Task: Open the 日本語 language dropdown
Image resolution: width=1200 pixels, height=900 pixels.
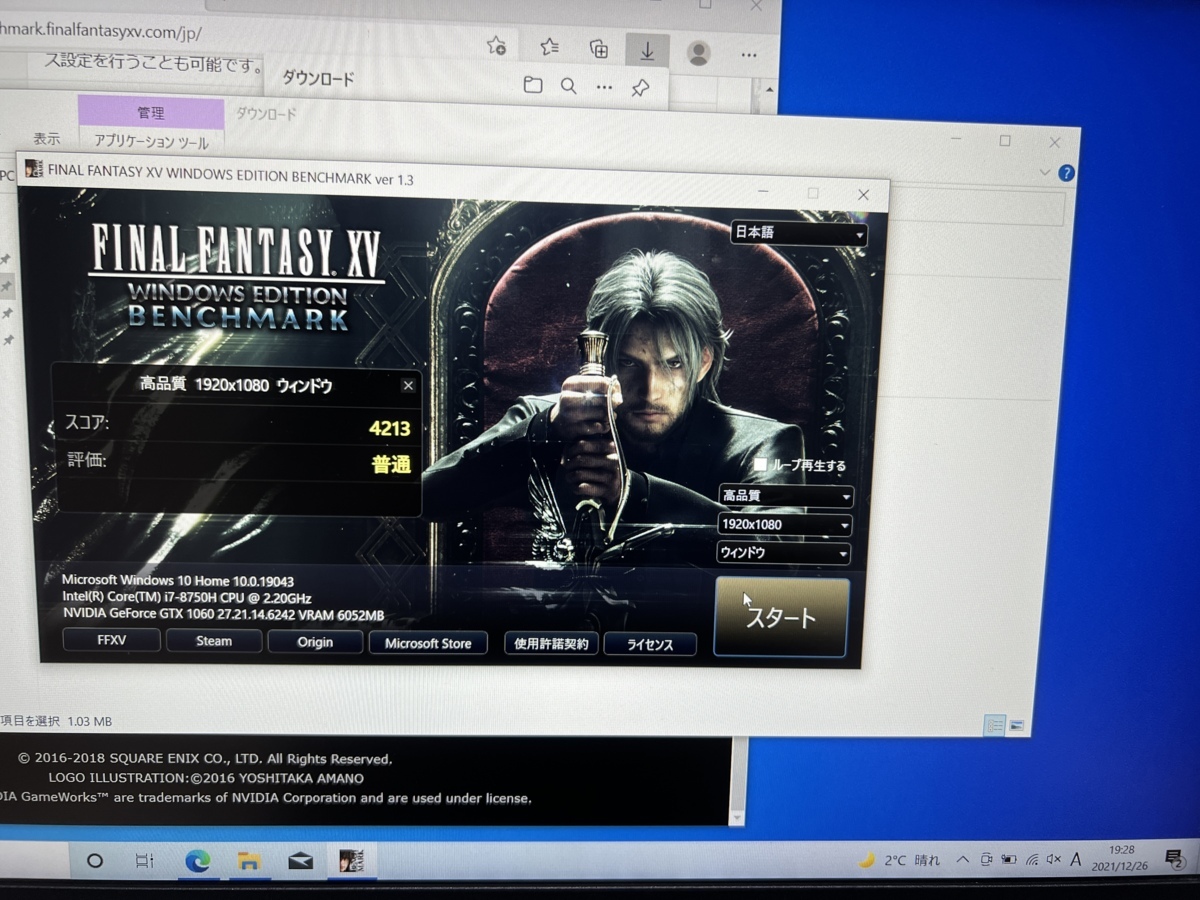Action: (x=799, y=233)
